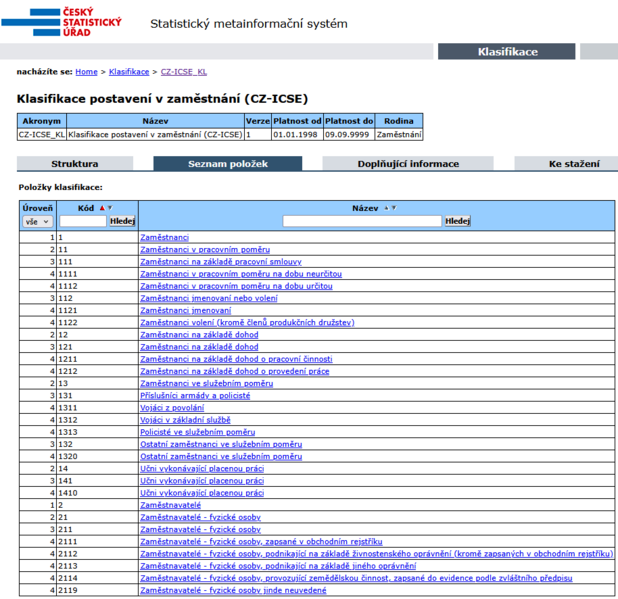The height and width of the screenshot is (599, 618).
Task: Select the Platnost do value 09.09.9999
Action: (349, 135)
